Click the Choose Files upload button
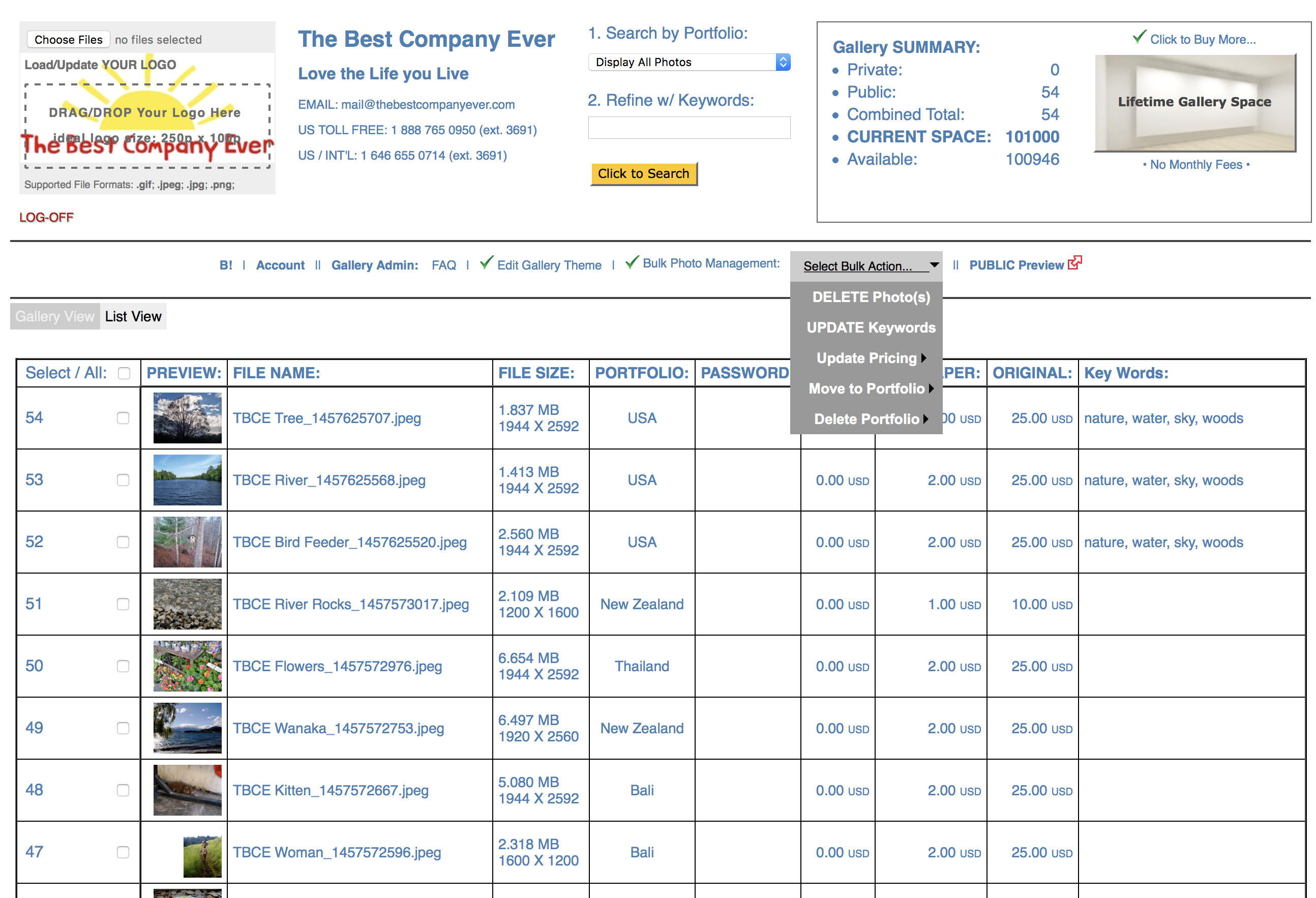Image resolution: width=1316 pixels, height=898 pixels. [69, 40]
